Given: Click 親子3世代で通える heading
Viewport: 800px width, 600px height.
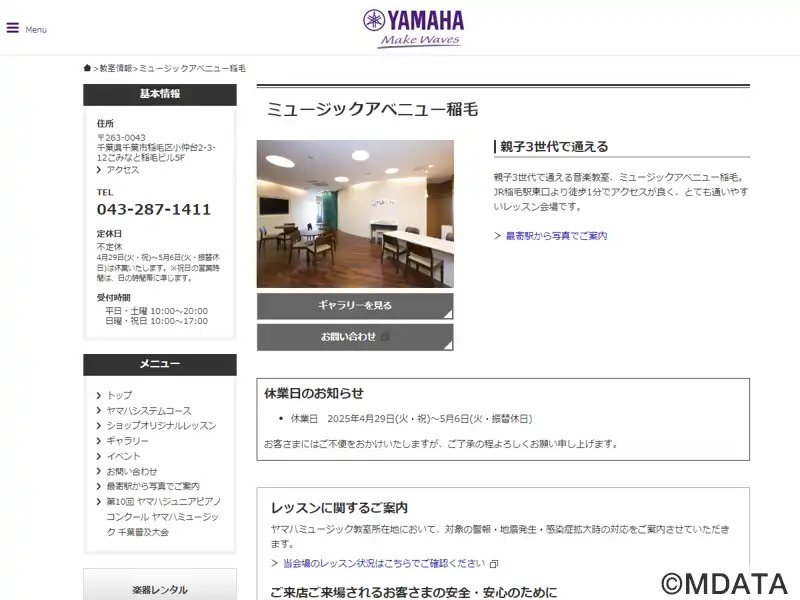Looking at the screenshot, I should pyautogui.click(x=554, y=147).
